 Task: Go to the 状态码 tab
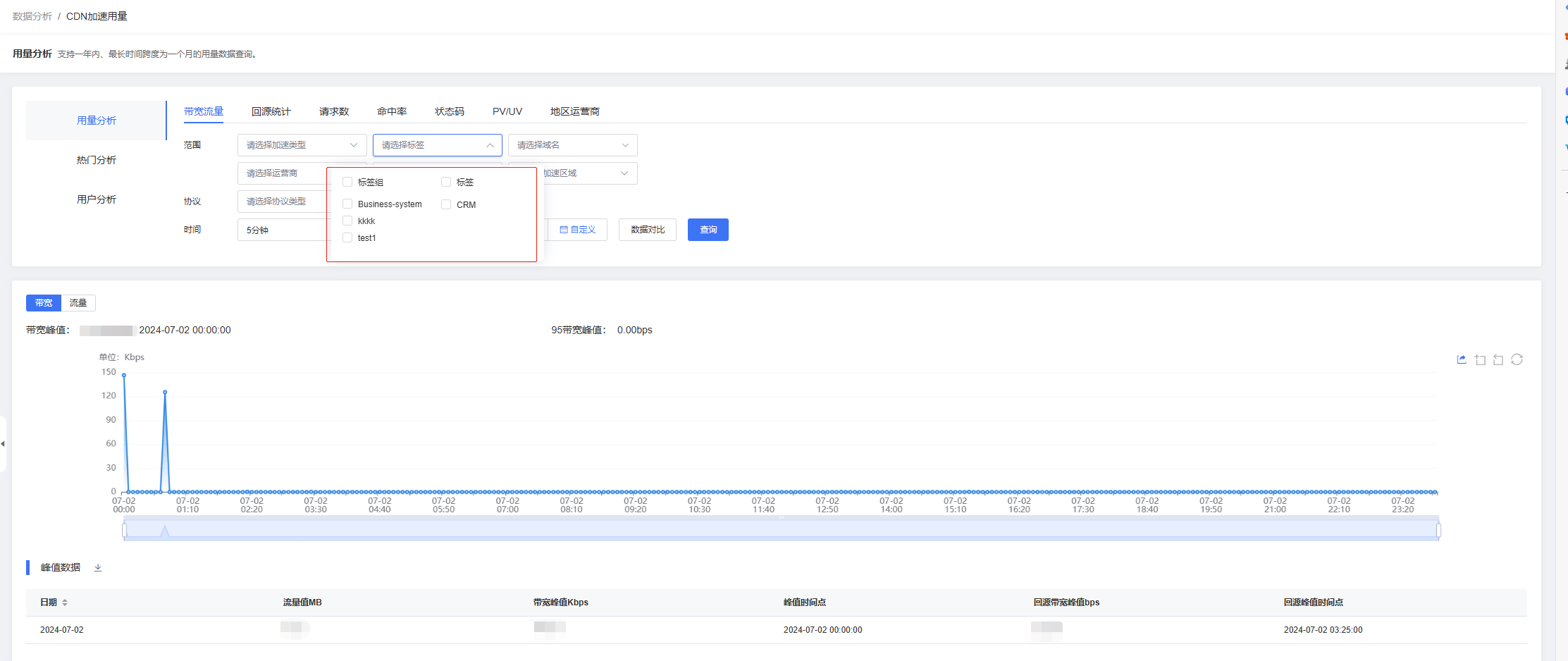tap(450, 111)
